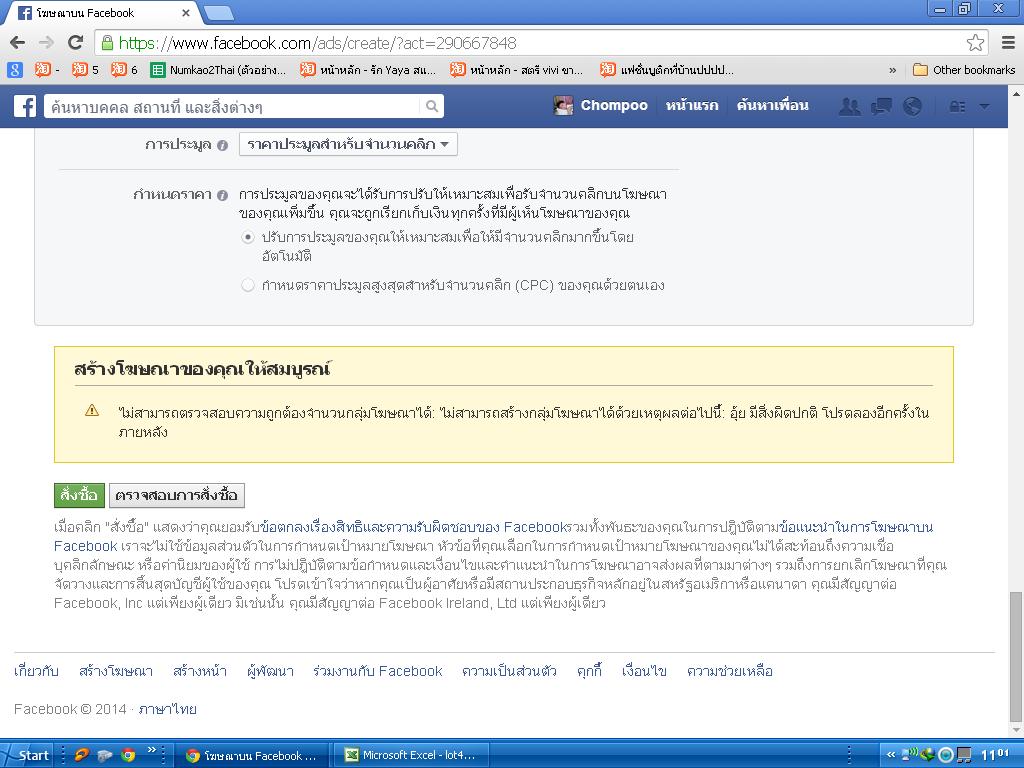1024x768 pixels.
Task: Open privacy shortcuts lock icon
Action: pyautogui.click(x=957, y=106)
